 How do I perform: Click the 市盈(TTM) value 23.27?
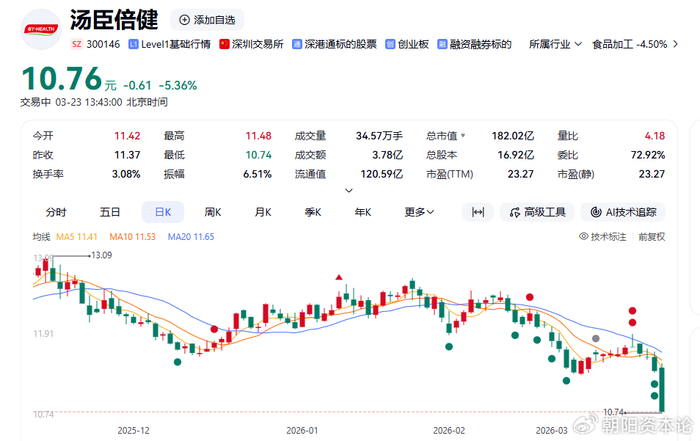tap(521, 174)
